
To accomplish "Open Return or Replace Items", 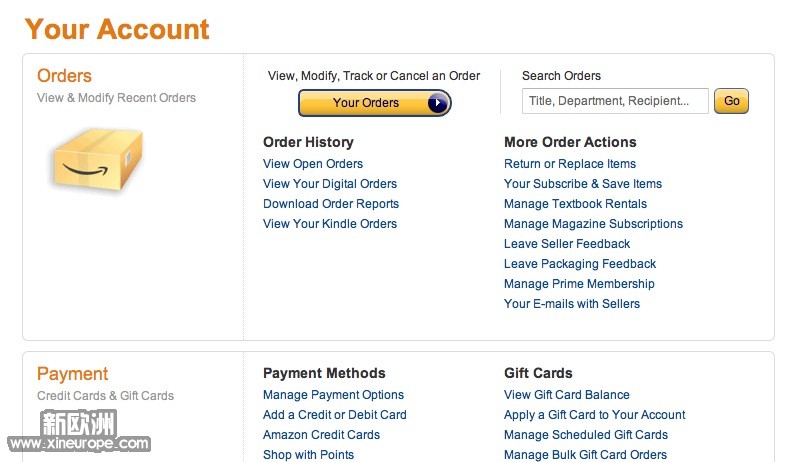I will [570, 164].
